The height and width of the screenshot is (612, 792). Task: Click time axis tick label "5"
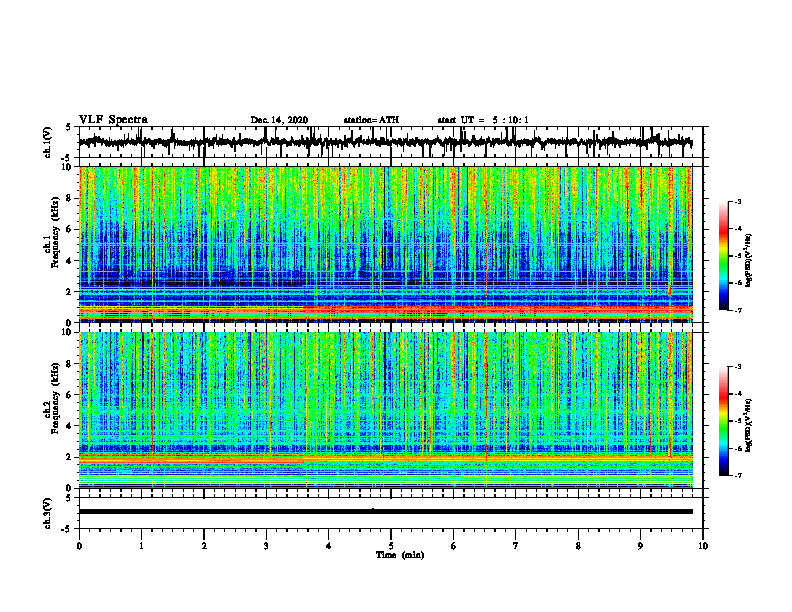pos(391,546)
